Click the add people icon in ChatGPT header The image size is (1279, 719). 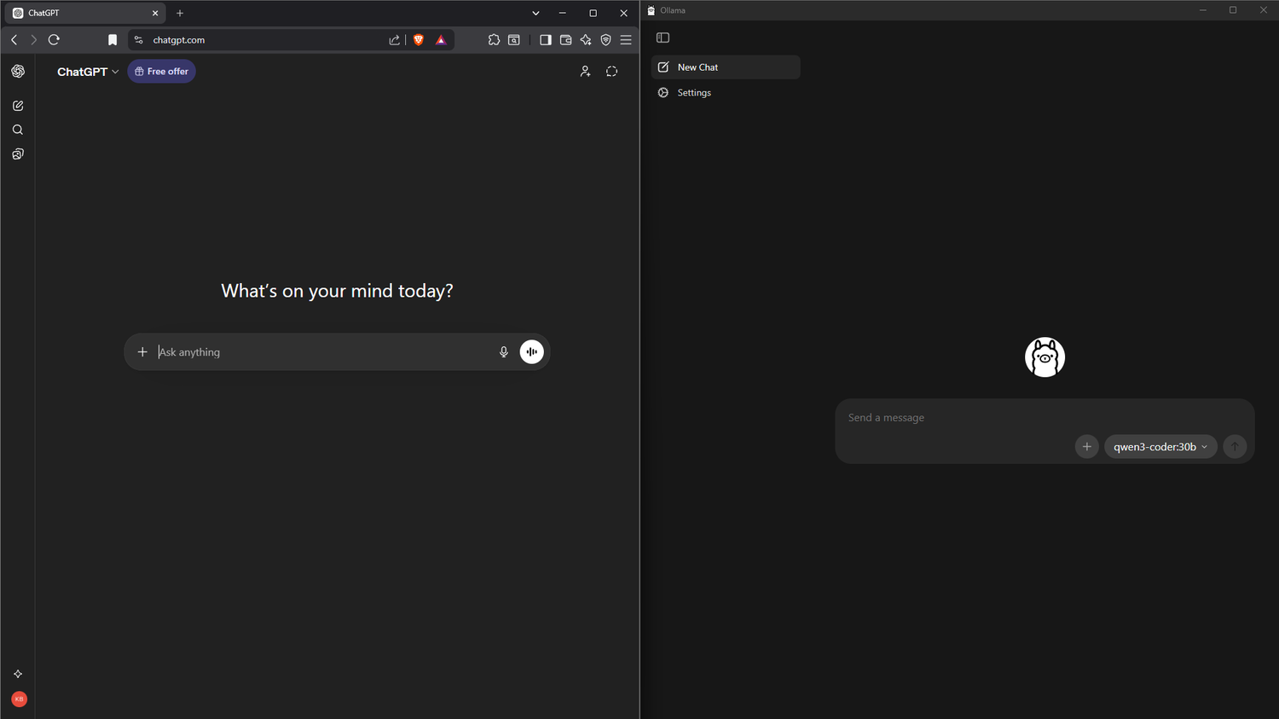click(x=585, y=71)
